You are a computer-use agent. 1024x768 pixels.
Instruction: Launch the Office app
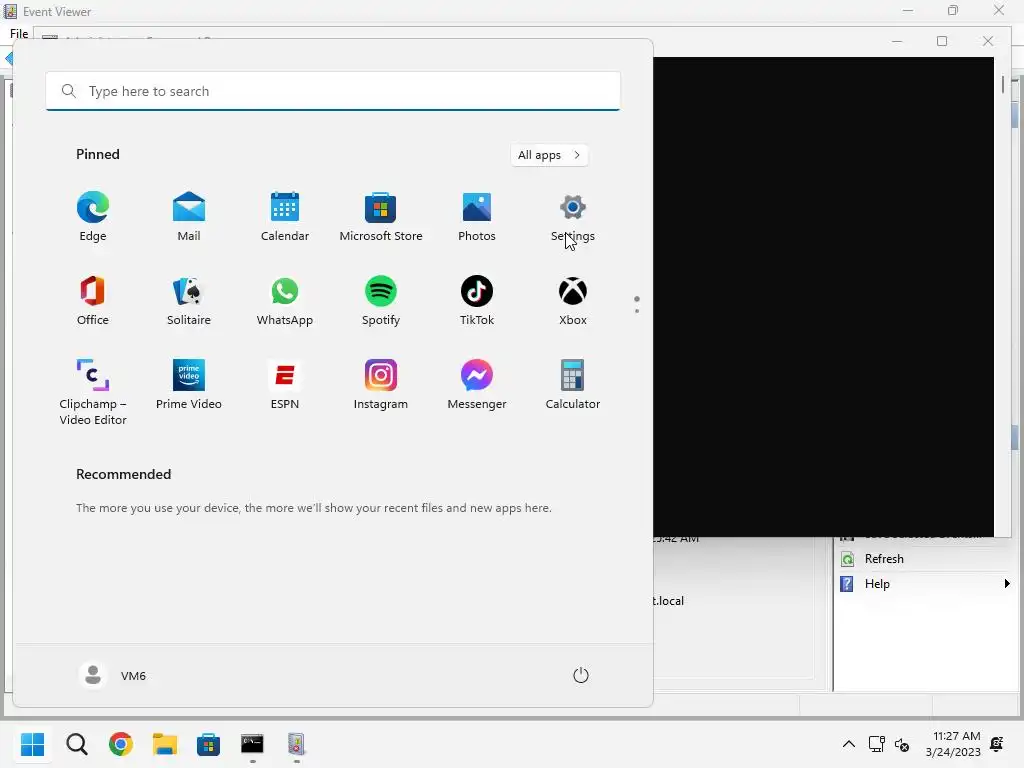93,300
